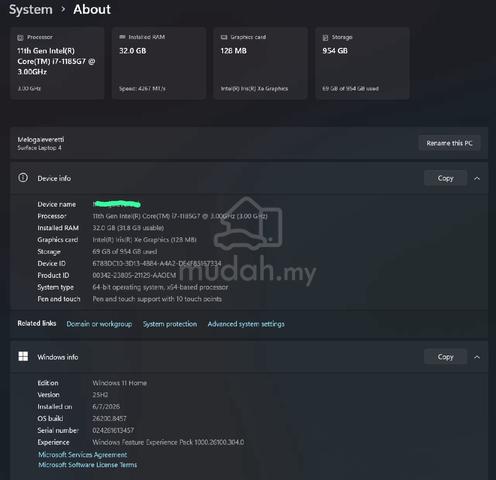Go back to System in the breadcrumb
The height and width of the screenshot is (480, 496).
(31, 9)
